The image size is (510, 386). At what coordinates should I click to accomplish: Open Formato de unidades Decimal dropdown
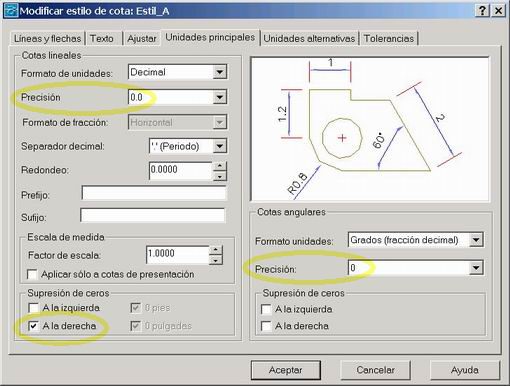[219, 72]
